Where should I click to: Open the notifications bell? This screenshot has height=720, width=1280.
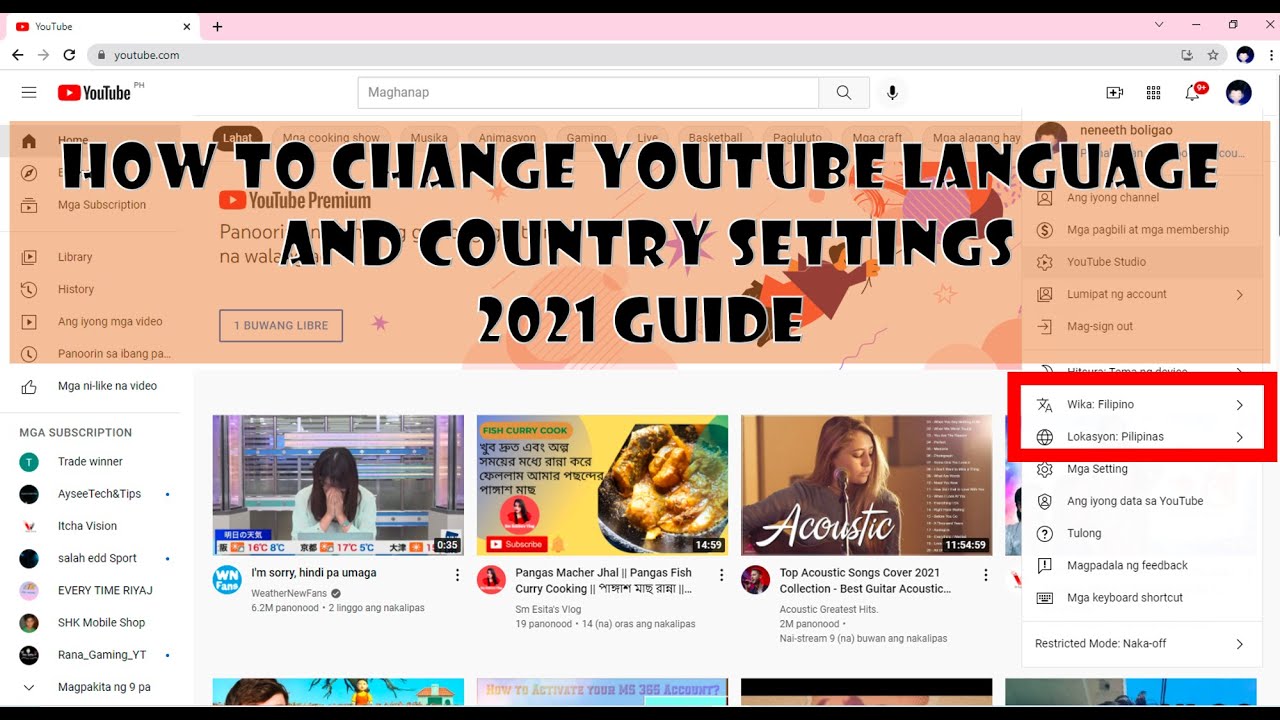pyautogui.click(x=1192, y=92)
